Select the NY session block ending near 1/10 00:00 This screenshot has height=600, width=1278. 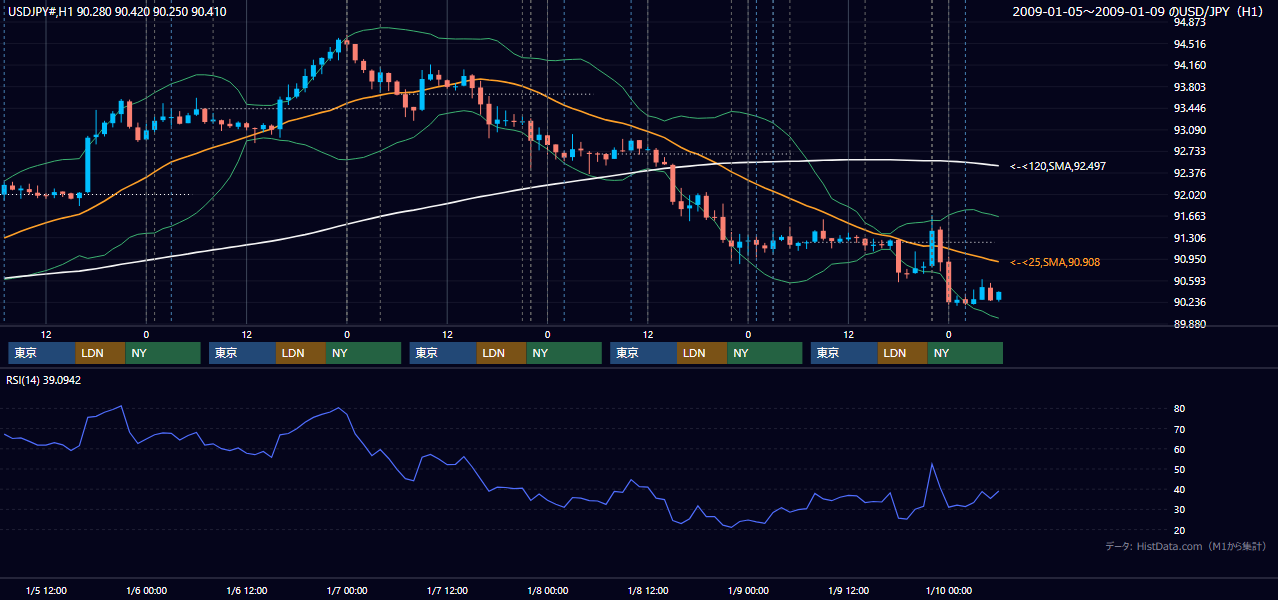click(x=965, y=353)
